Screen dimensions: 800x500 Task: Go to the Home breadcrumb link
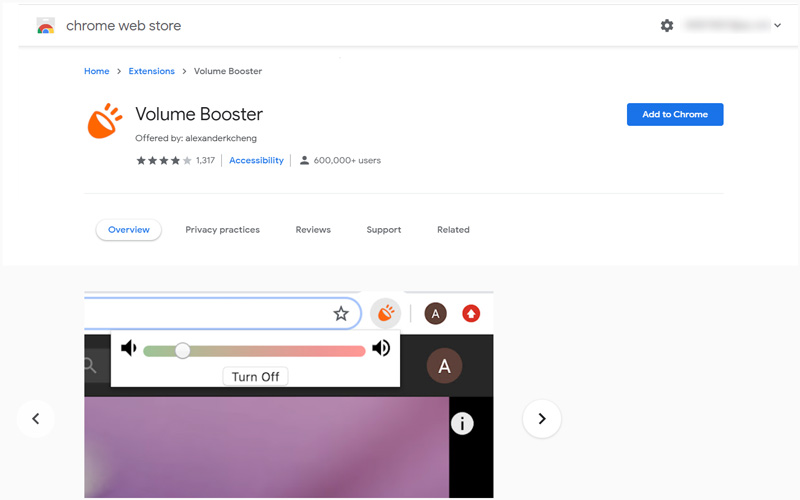pos(96,71)
